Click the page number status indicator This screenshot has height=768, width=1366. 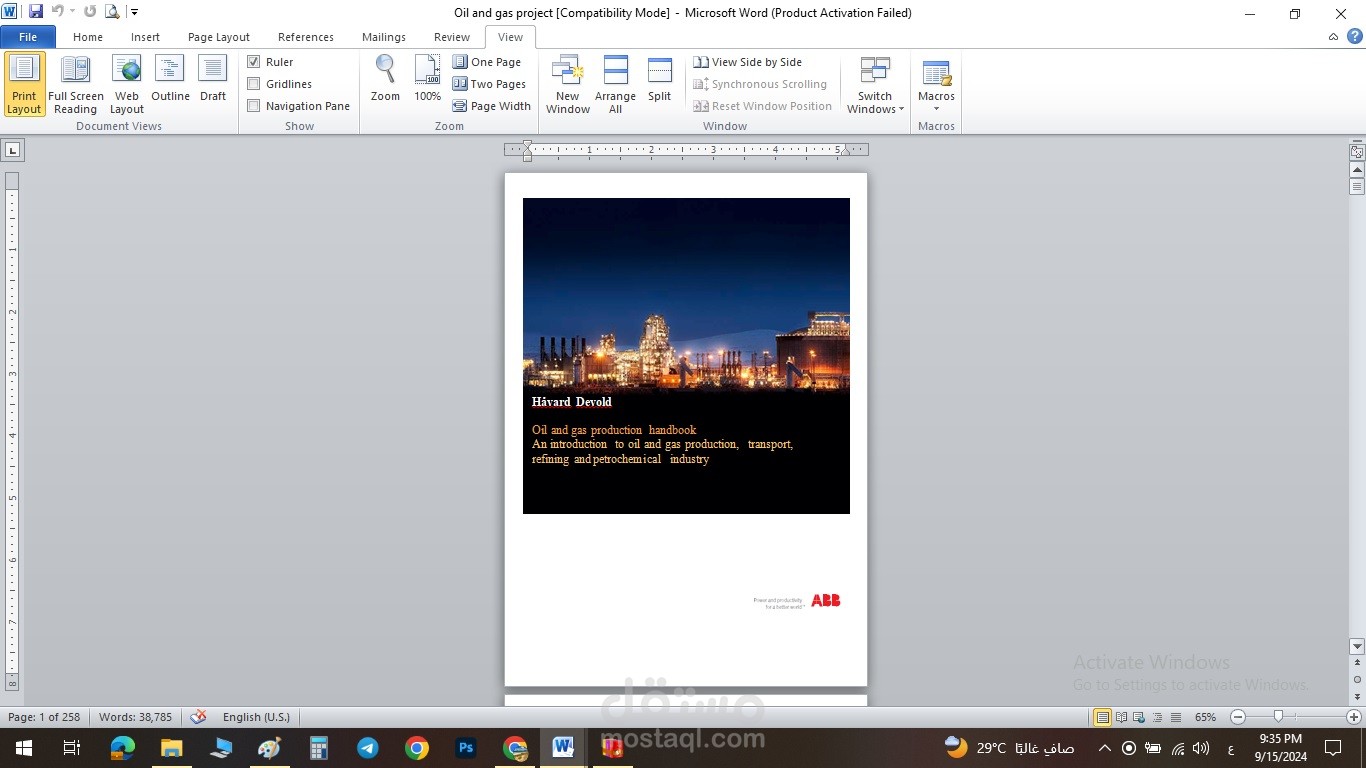[x=44, y=717]
